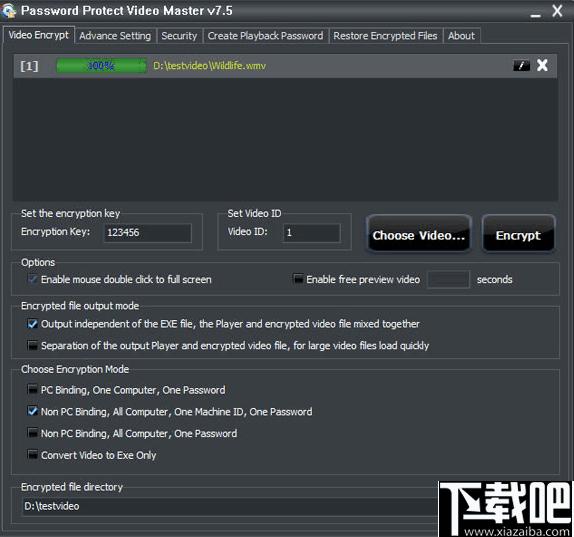
Task: Select Non PC Binding, All Computer, One Password
Action: click(33, 433)
